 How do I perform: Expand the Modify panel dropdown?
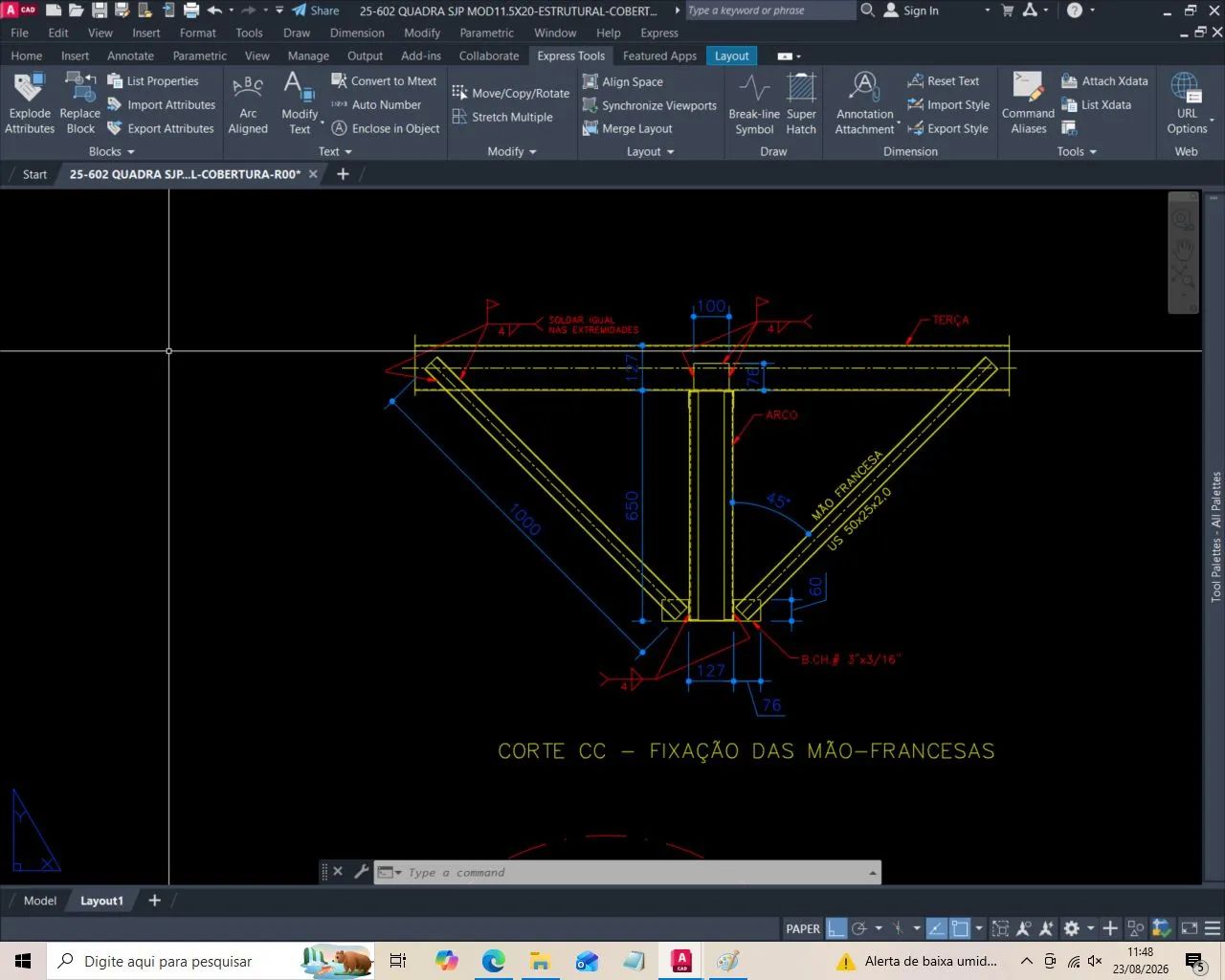point(512,151)
